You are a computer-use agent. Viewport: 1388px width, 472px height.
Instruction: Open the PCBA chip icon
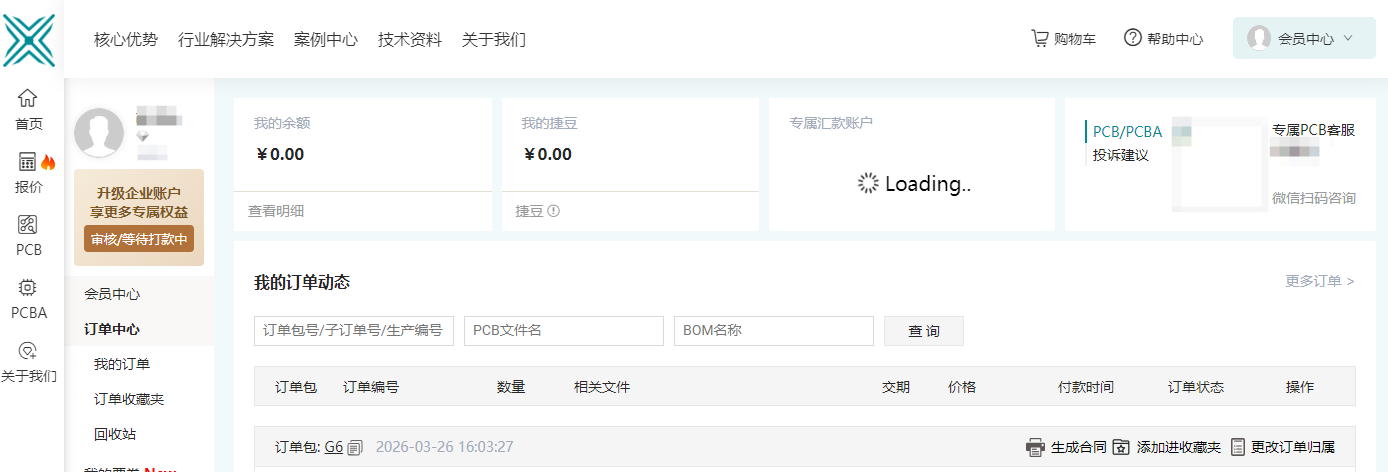tap(28, 288)
